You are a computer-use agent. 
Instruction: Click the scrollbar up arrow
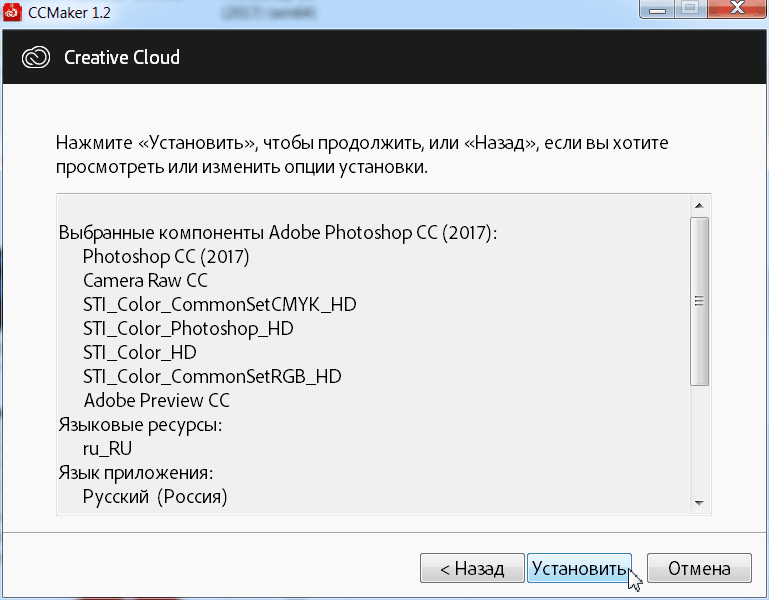click(699, 206)
